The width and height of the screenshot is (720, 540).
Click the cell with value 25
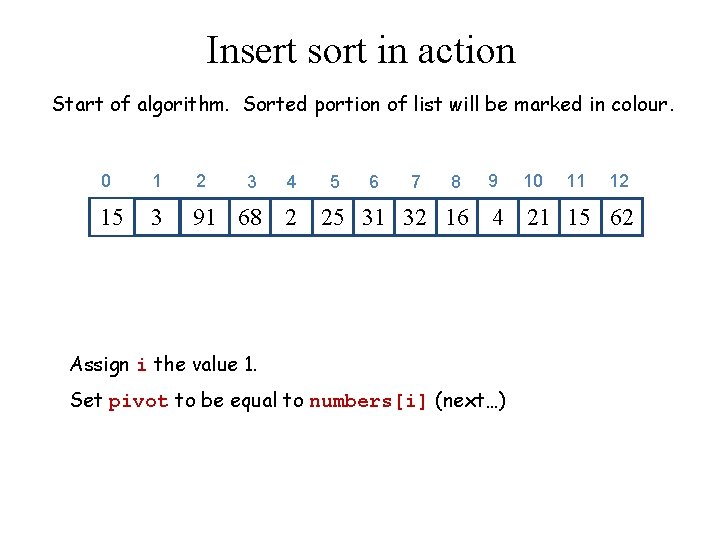tap(333, 218)
